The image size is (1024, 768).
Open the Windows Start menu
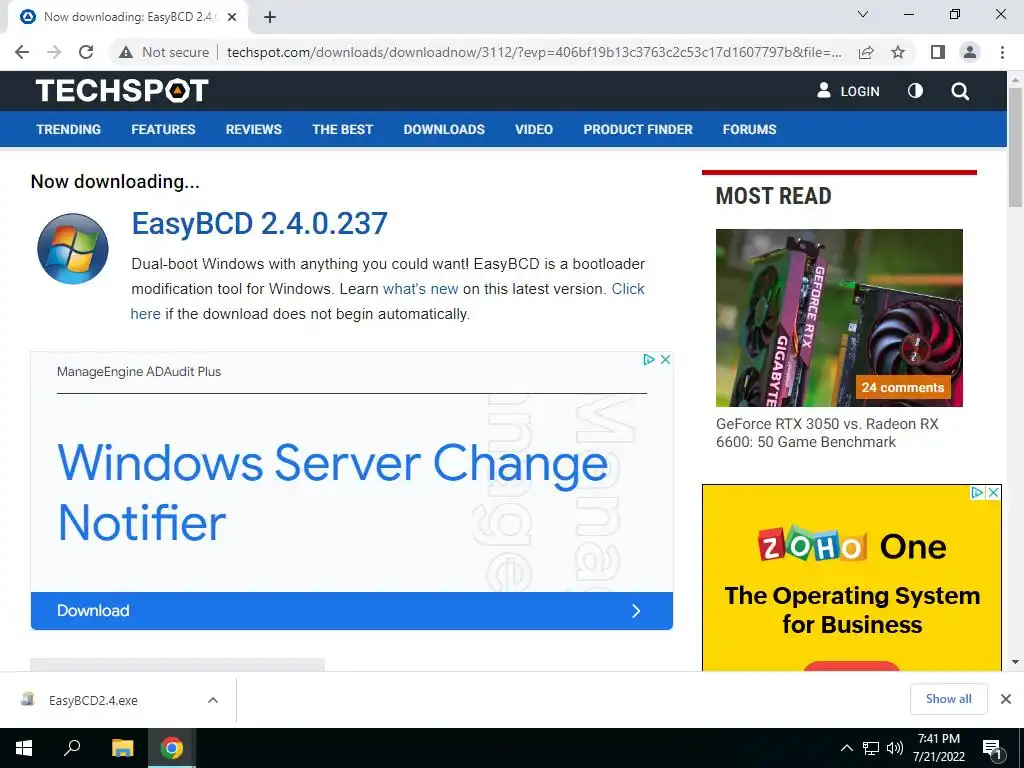(x=24, y=748)
